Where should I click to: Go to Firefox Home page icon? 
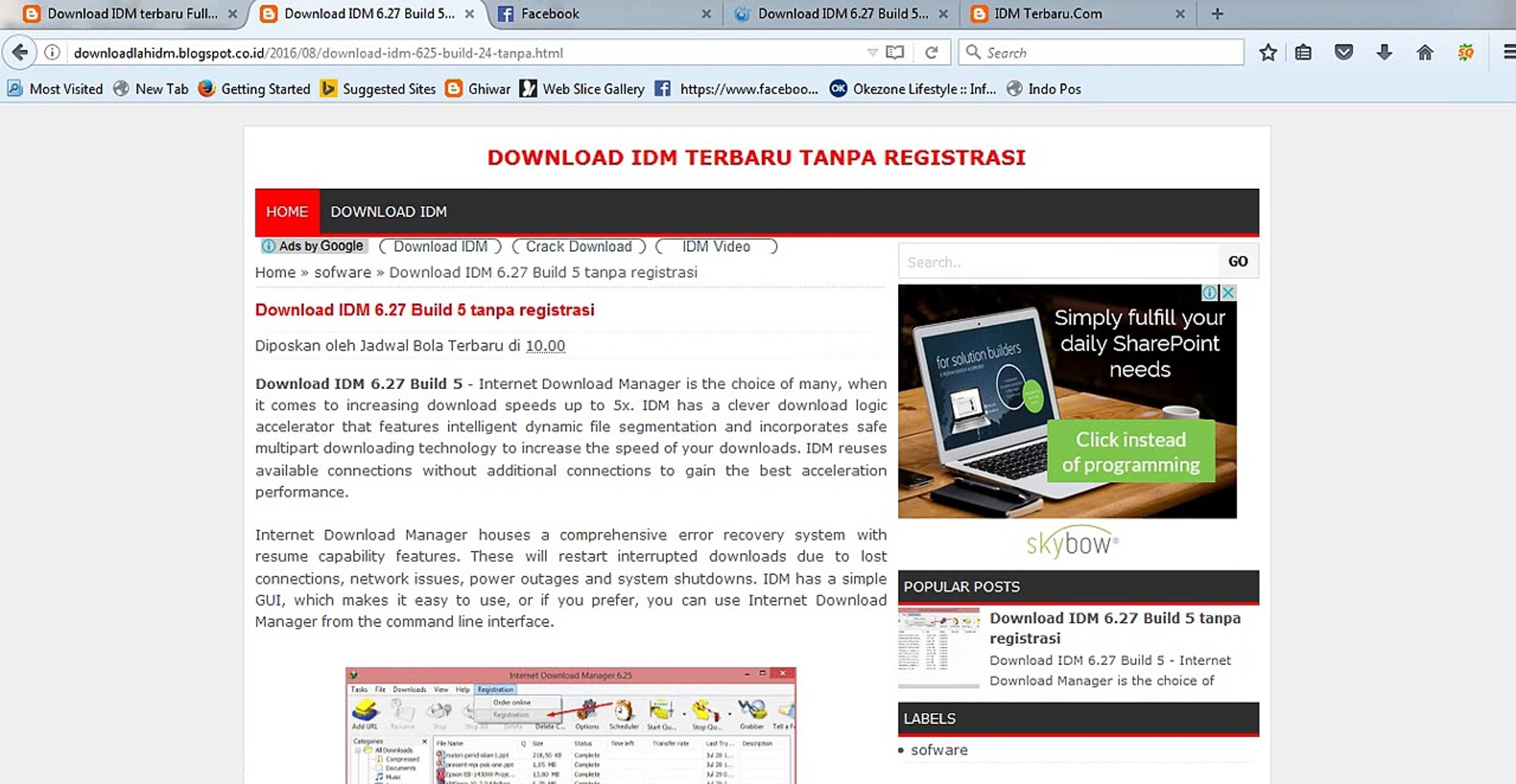(x=1425, y=52)
